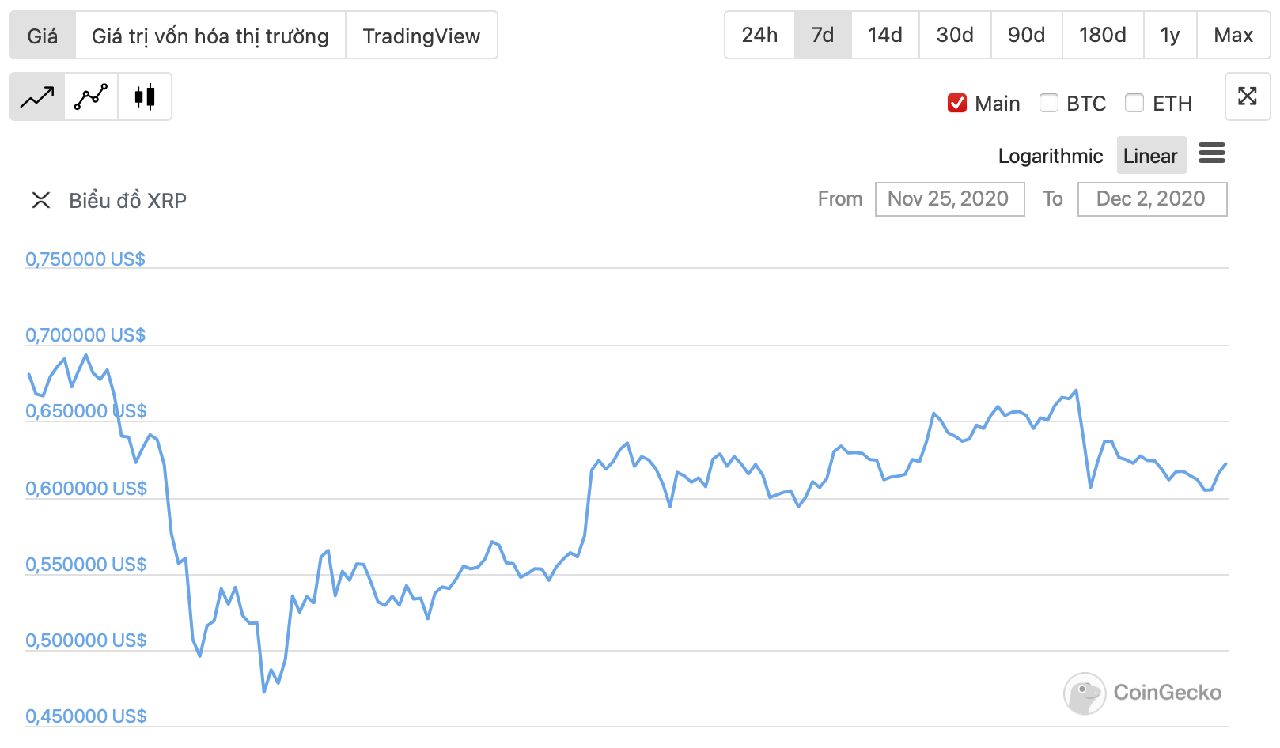Select the line chart view icon
The width and height of the screenshot is (1280, 748).
point(37,97)
